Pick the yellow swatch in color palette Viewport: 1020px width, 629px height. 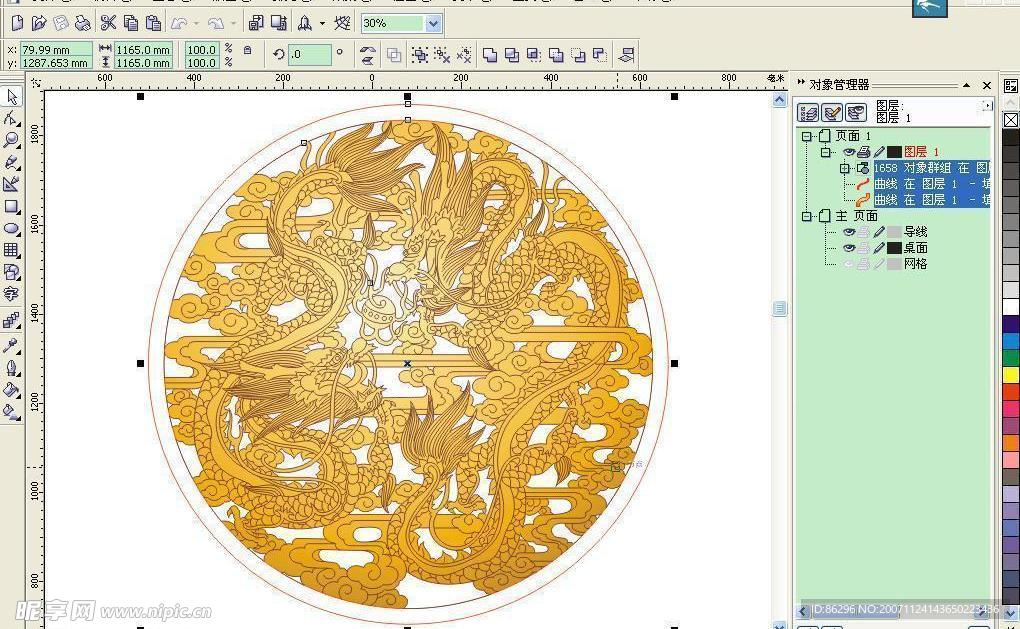(x=1010, y=375)
